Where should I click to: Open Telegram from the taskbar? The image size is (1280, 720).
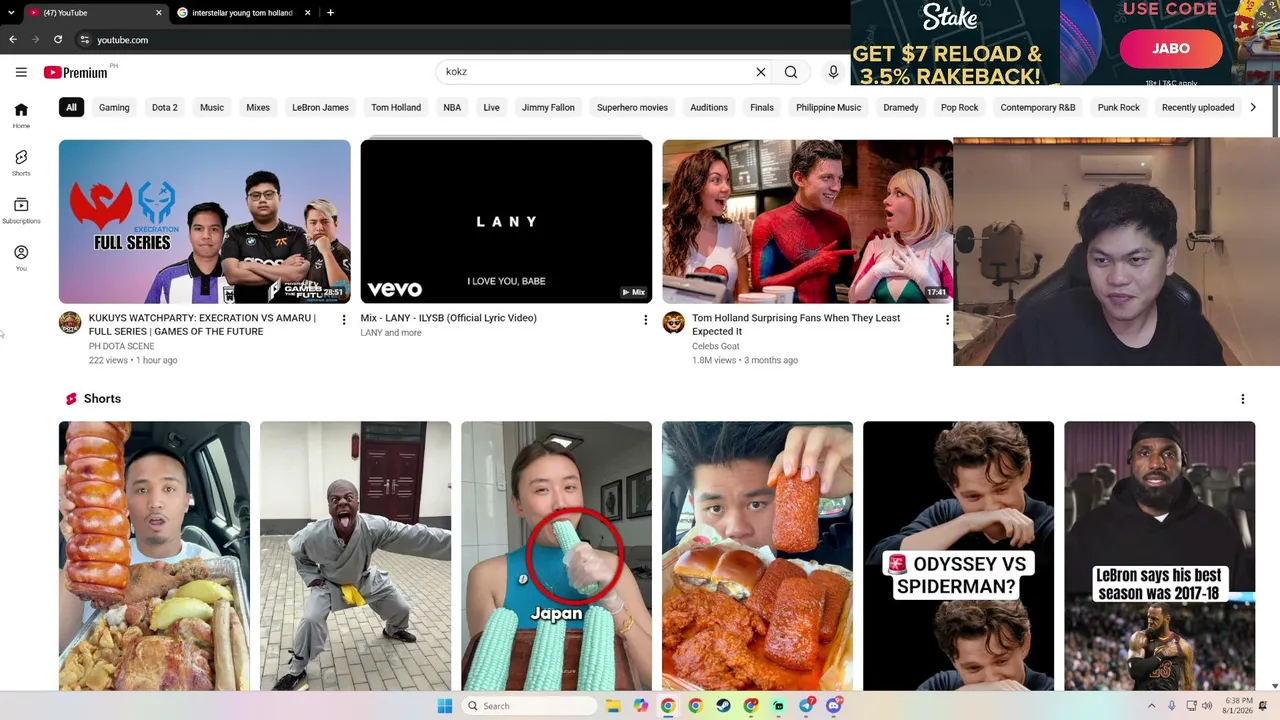(806, 706)
